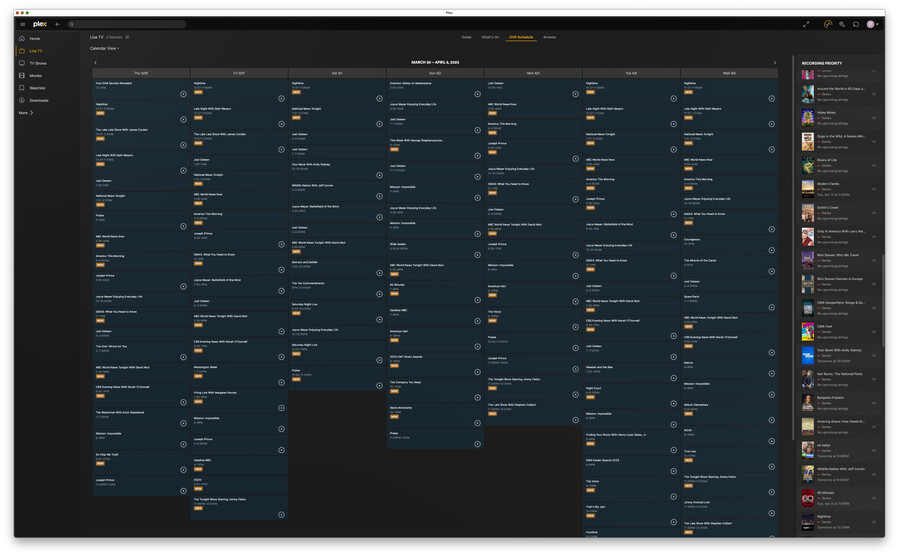This screenshot has height=556, width=899.
Task: Open Your Move With Andy Stanley Saturday entry
Action: point(337,170)
